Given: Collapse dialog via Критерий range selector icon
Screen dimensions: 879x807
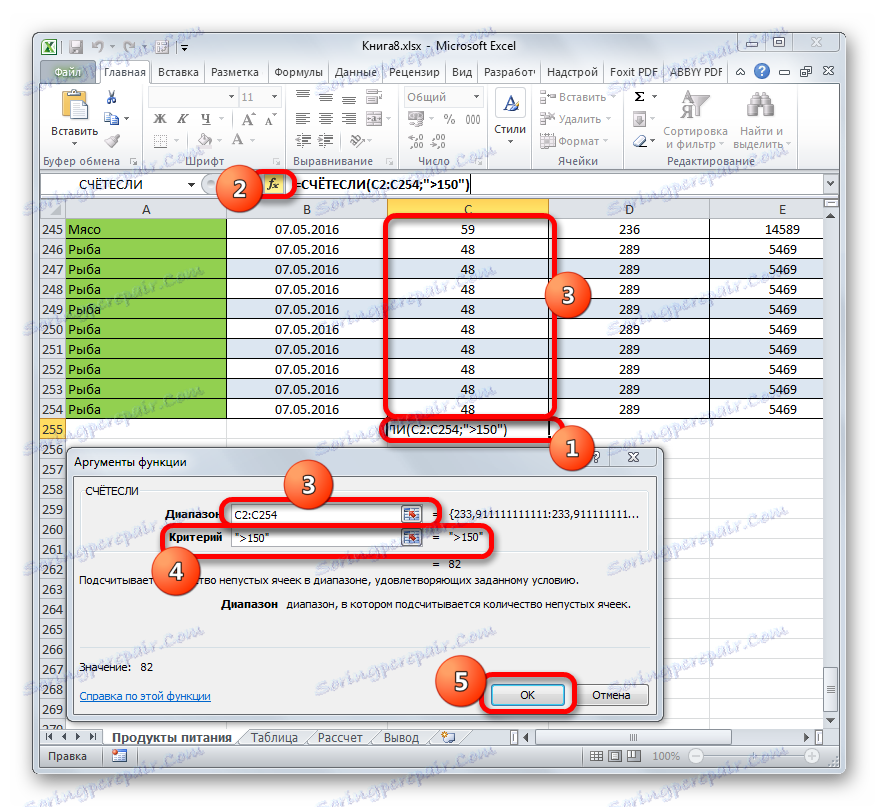Looking at the screenshot, I should [411, 537].
